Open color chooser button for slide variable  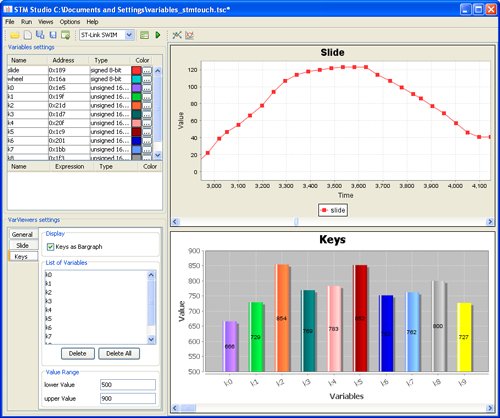click(147, 70)
